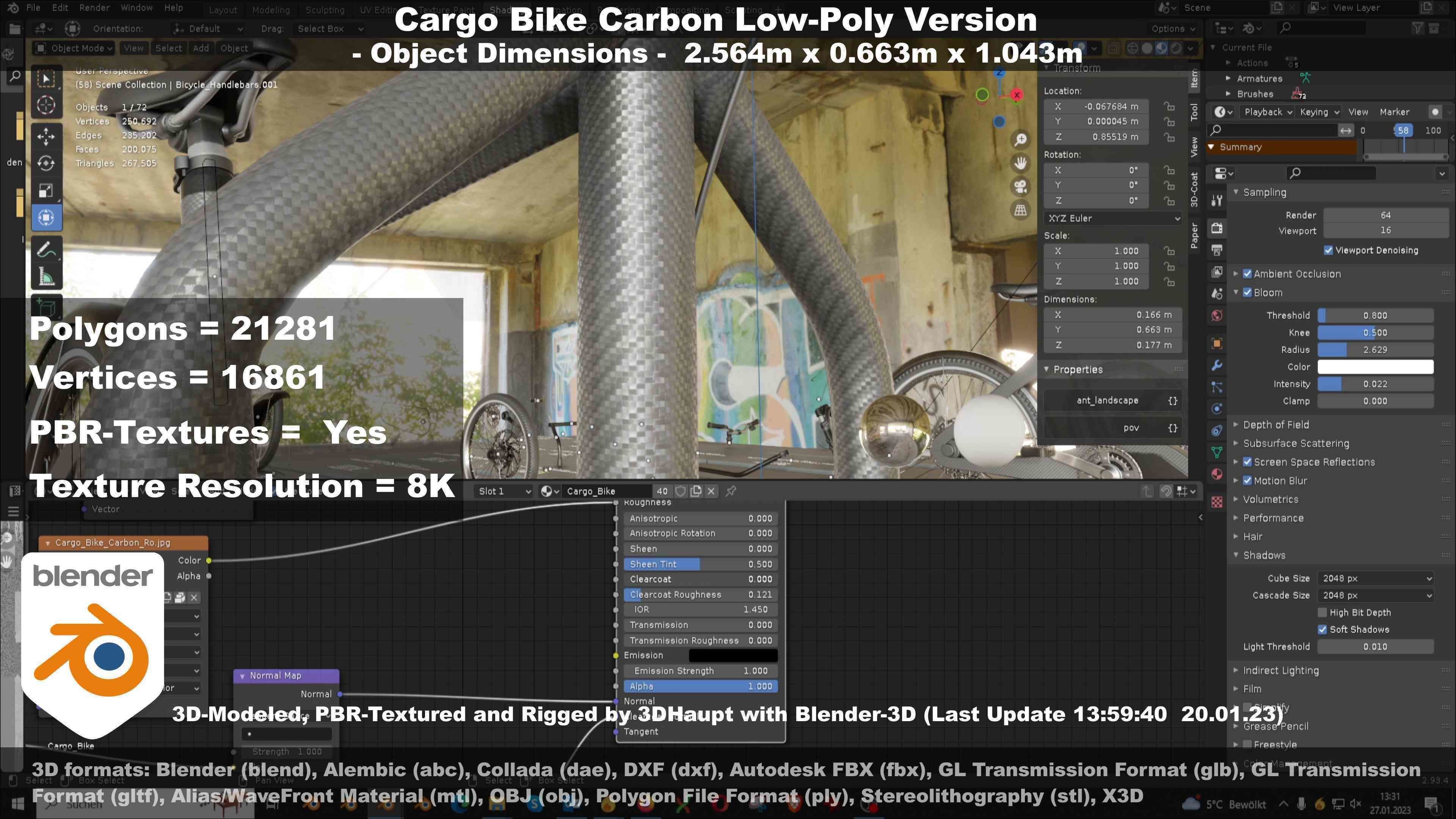
Task: Open the Physics properties tab icon
Action: (x=1217, y=409)
